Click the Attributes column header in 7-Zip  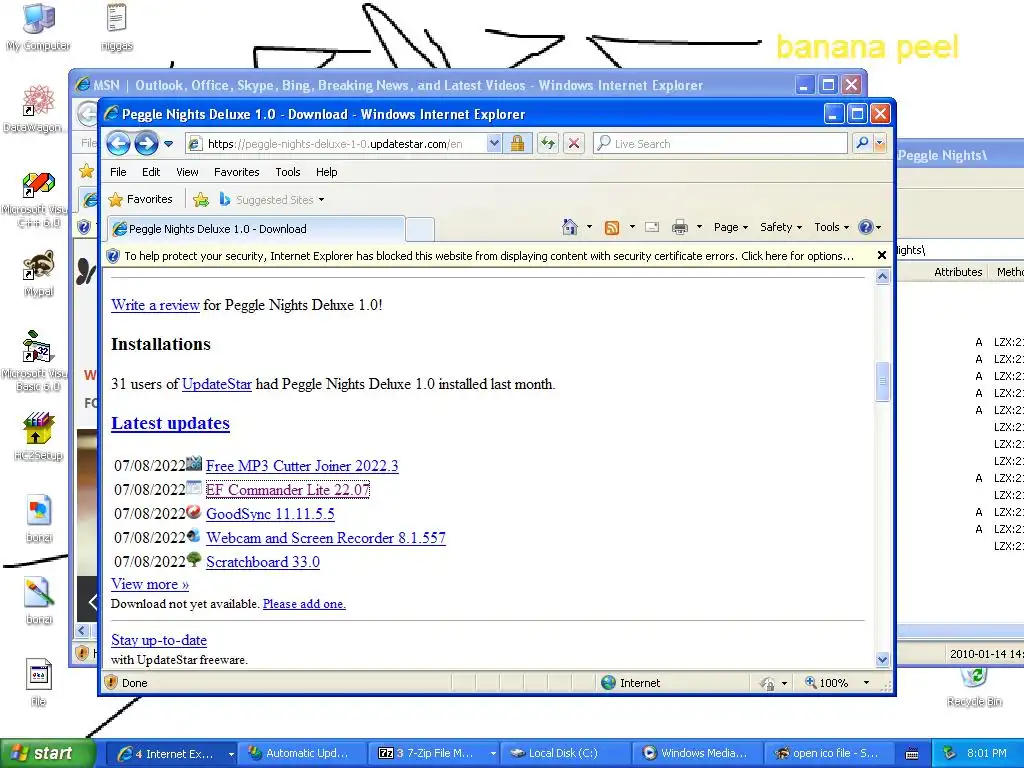(x=958, y=272)
